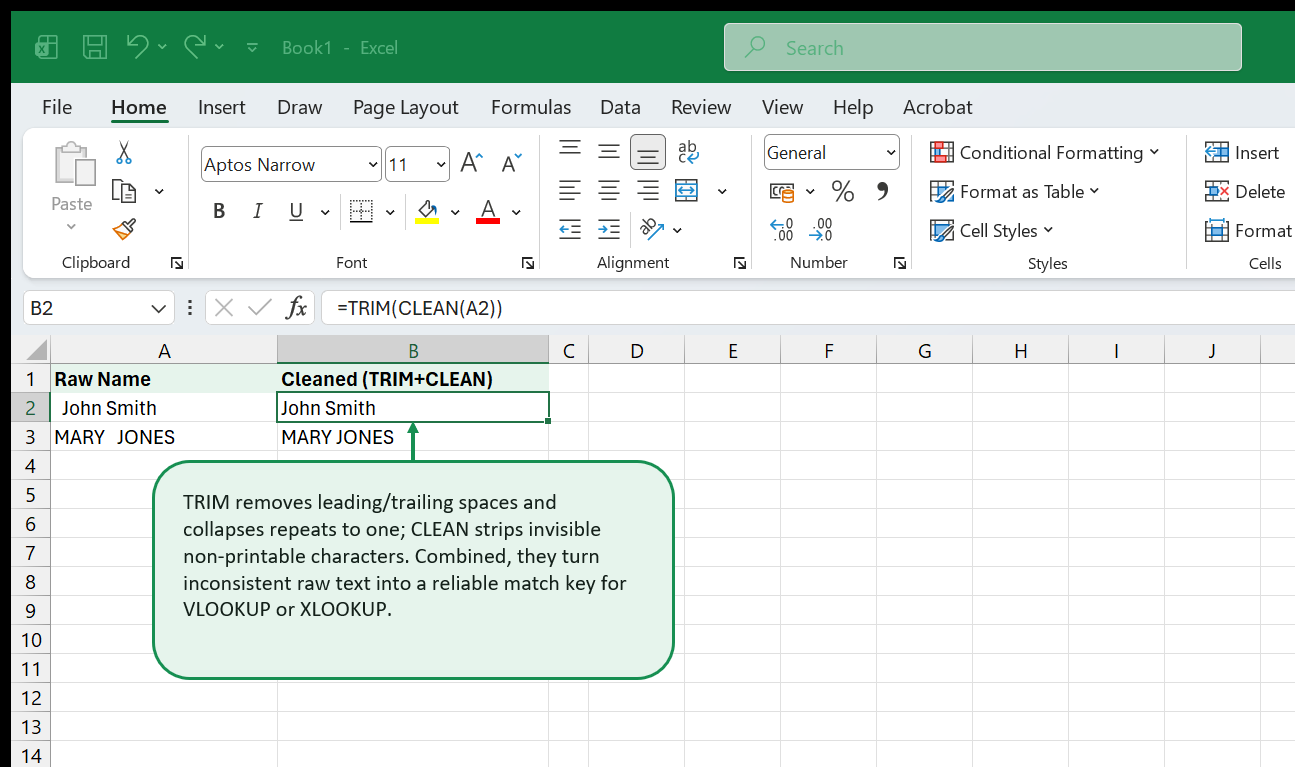1295x767 pixels.
Task: Decrease font size with smaller A icon
Action: point(512,163)
